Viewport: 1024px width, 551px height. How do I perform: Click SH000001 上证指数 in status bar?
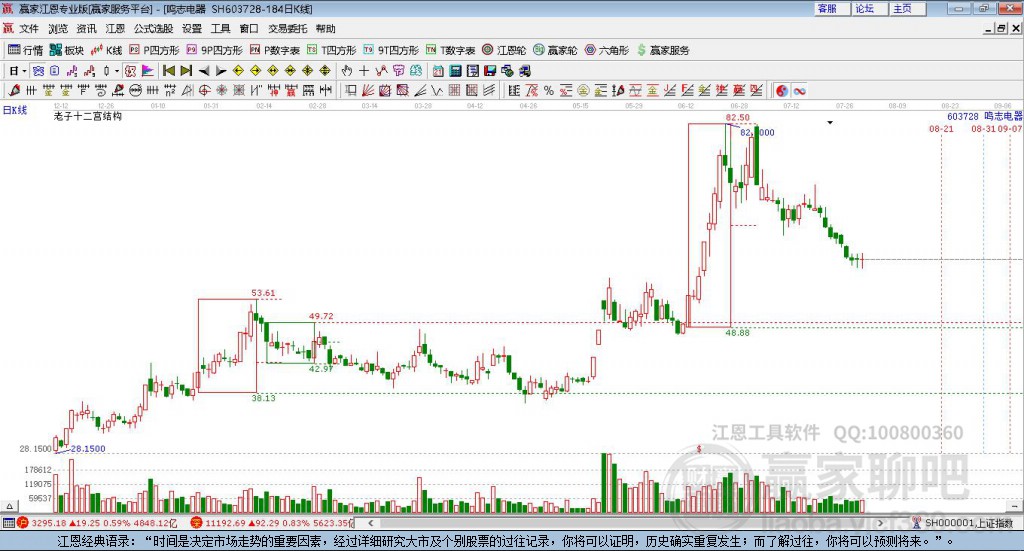(x=968, y=523)
